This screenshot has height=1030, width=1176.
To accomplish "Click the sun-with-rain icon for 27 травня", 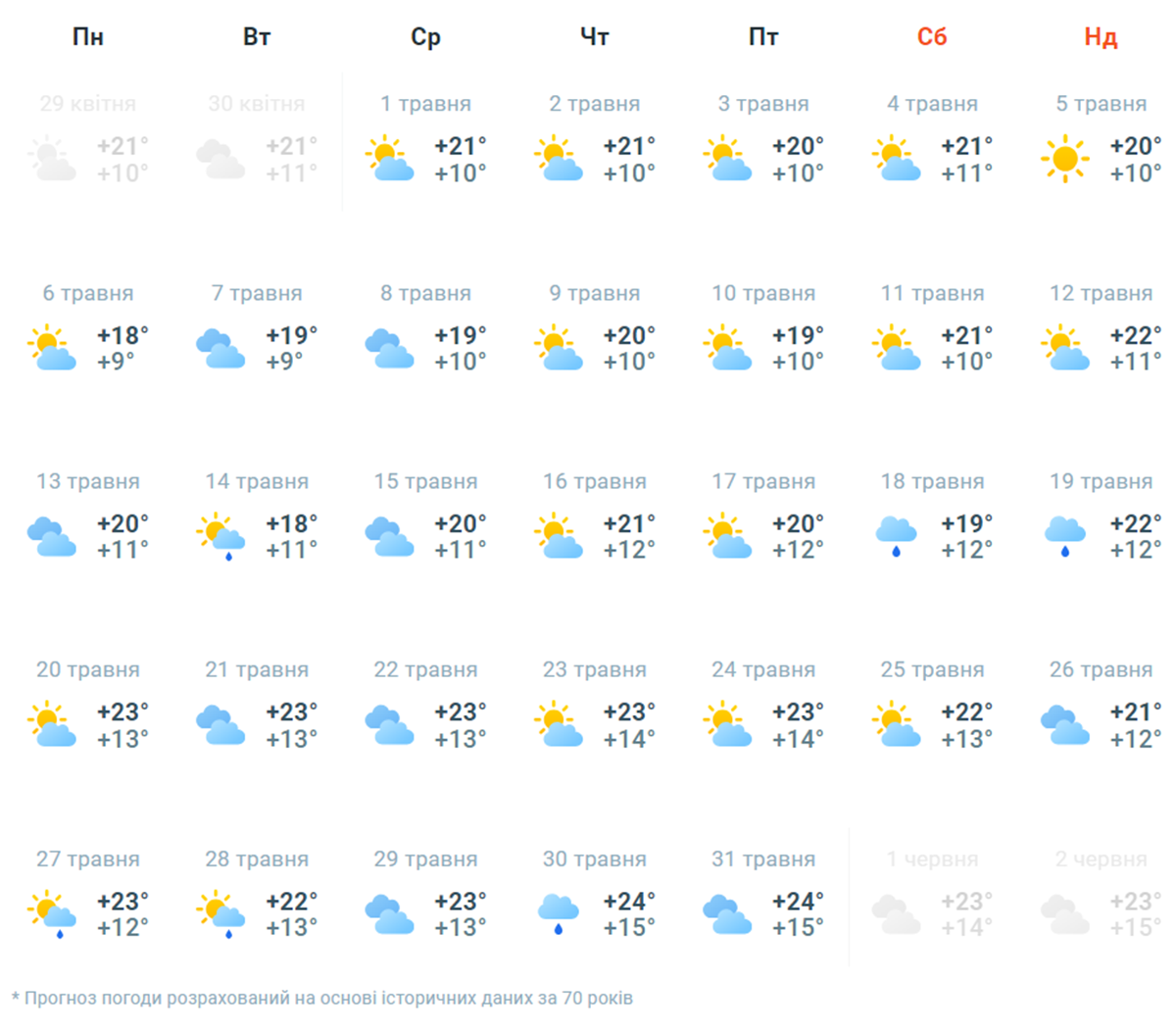I will (x=52, y=913).
